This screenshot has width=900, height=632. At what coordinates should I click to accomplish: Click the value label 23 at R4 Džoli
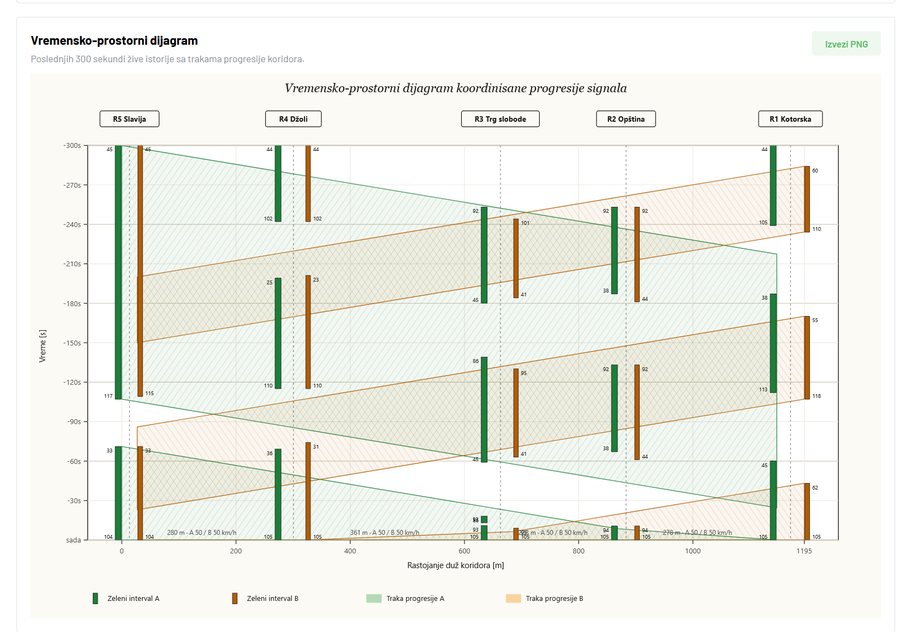coord(316,280)
